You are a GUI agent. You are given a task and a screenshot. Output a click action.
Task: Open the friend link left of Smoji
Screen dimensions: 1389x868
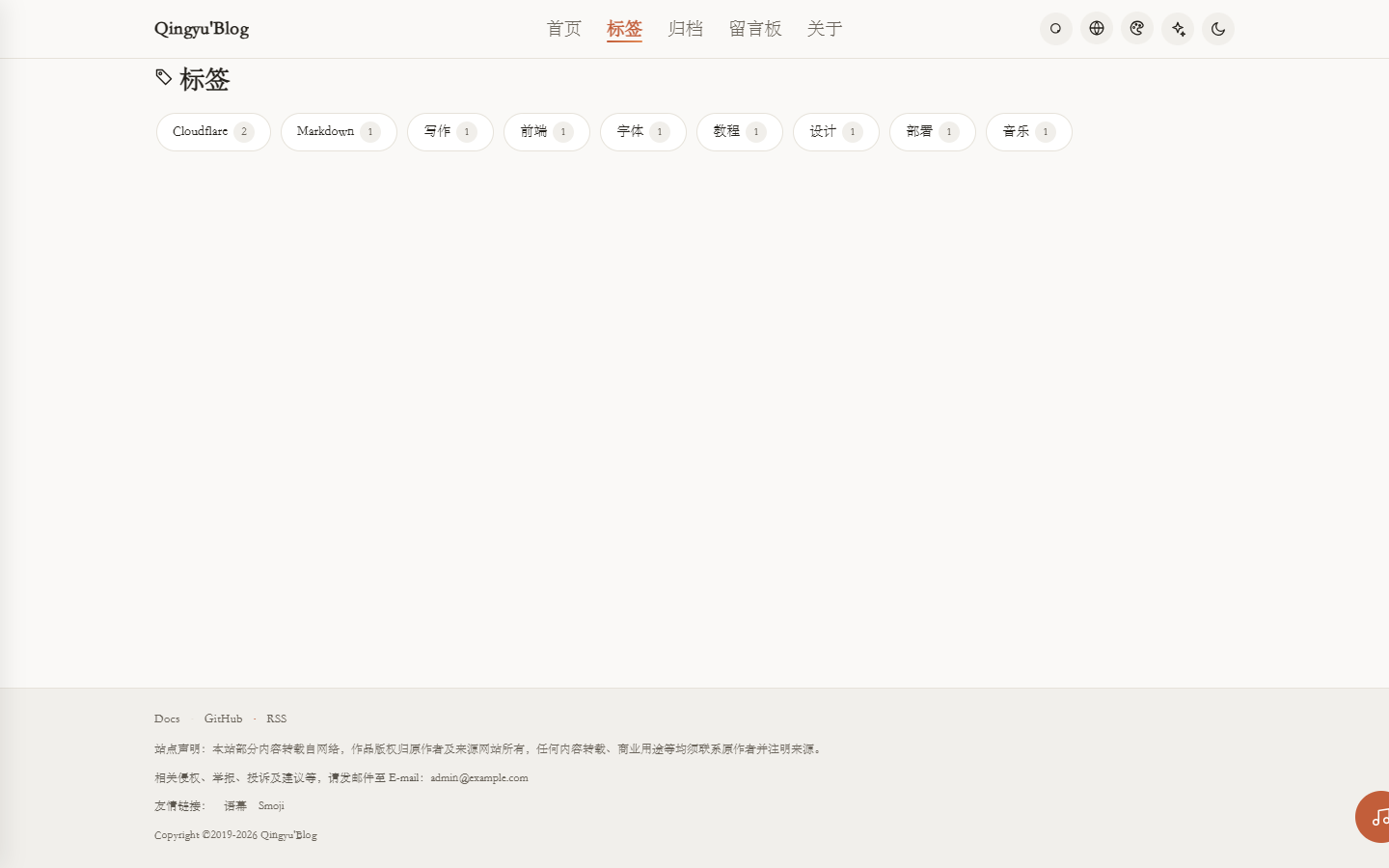tap(235, 805)
